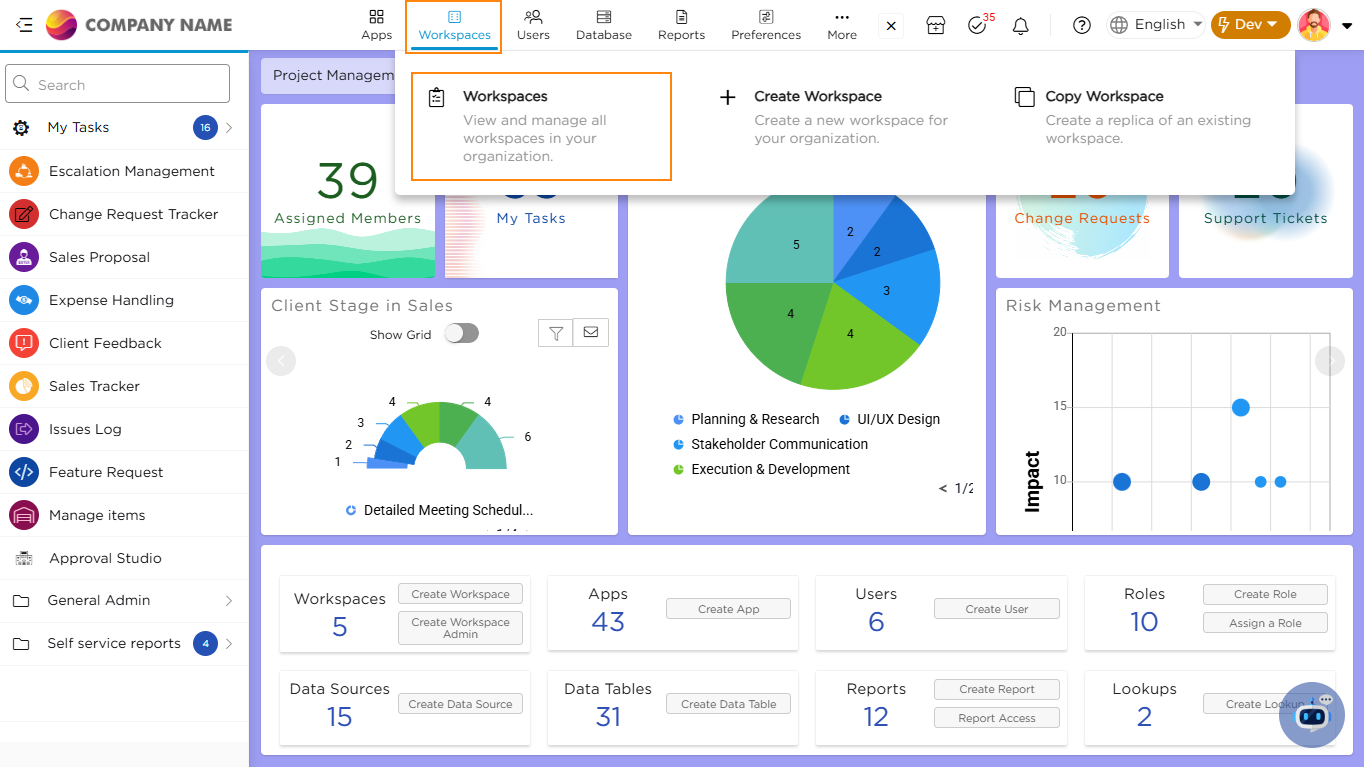Image resolution: width=1364 pixels, height=767 pixels.
Task: Click the approvals checkmark icon with badge
Action: pos(978,26)
